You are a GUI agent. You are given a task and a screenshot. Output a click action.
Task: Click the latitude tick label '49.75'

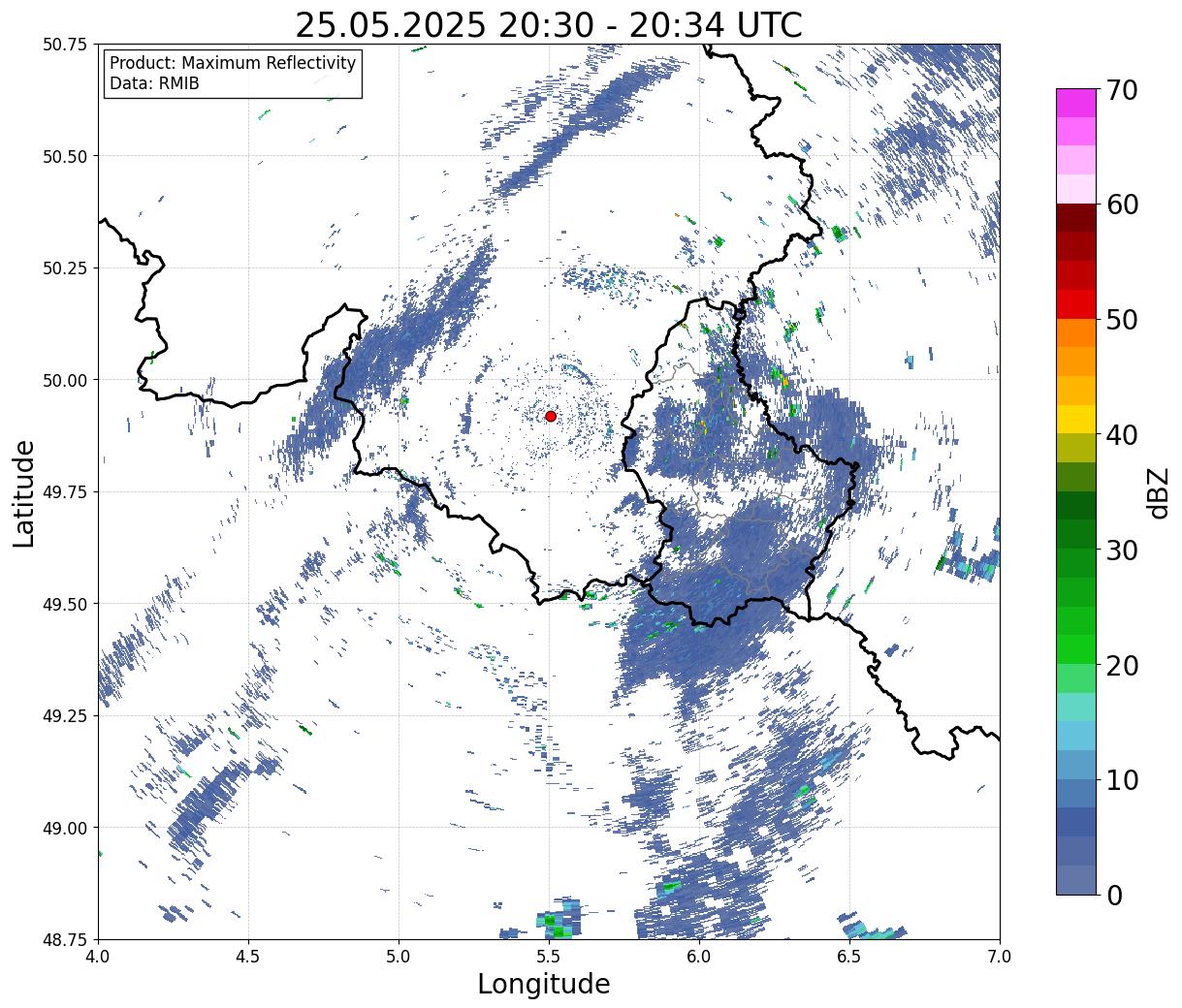coord(64,492)
